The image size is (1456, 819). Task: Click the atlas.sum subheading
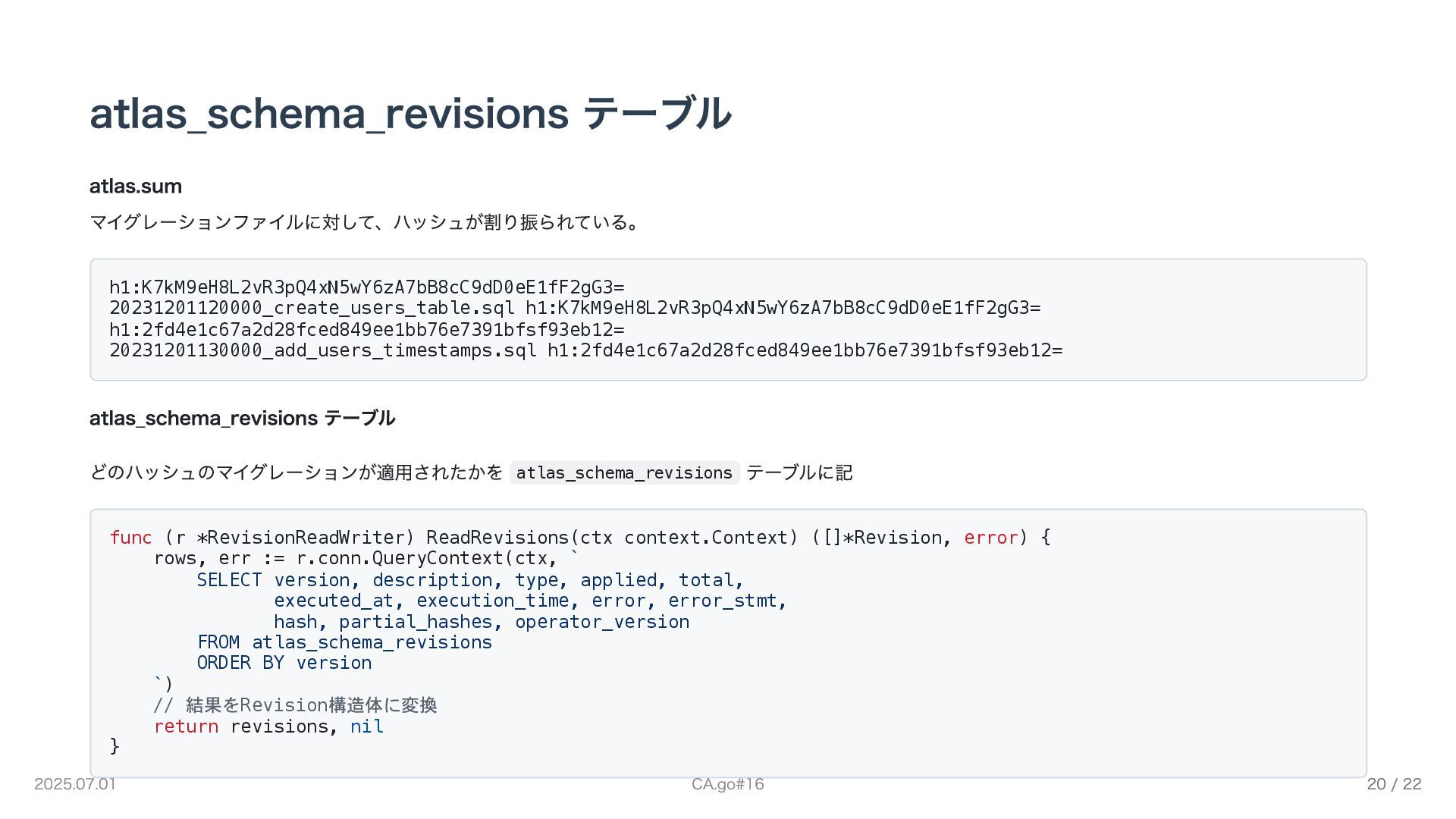pyautogui.click(x=136, y=187)
